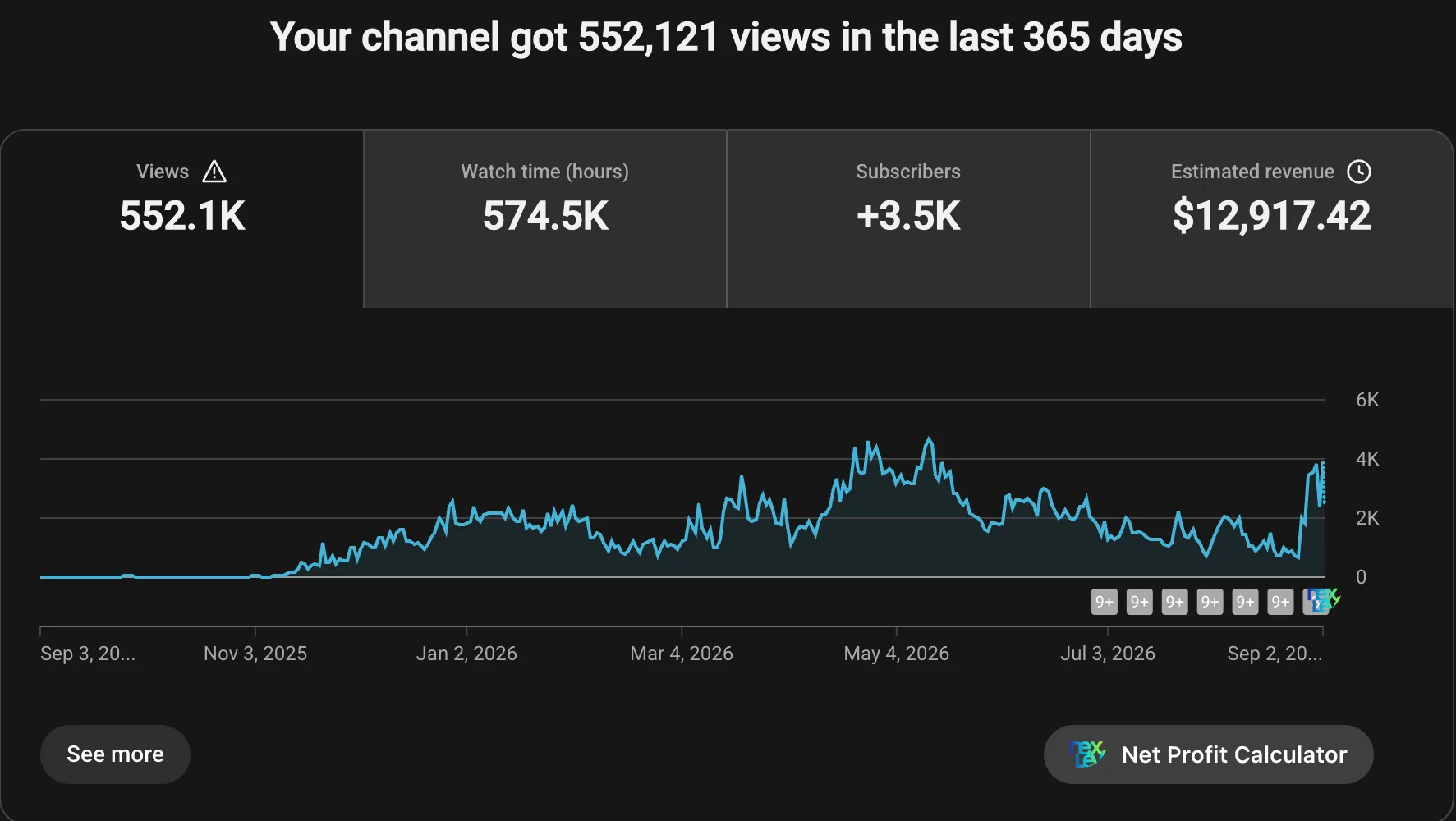Select the 'Mar 4, 2026' axis label

coord(682,654)
